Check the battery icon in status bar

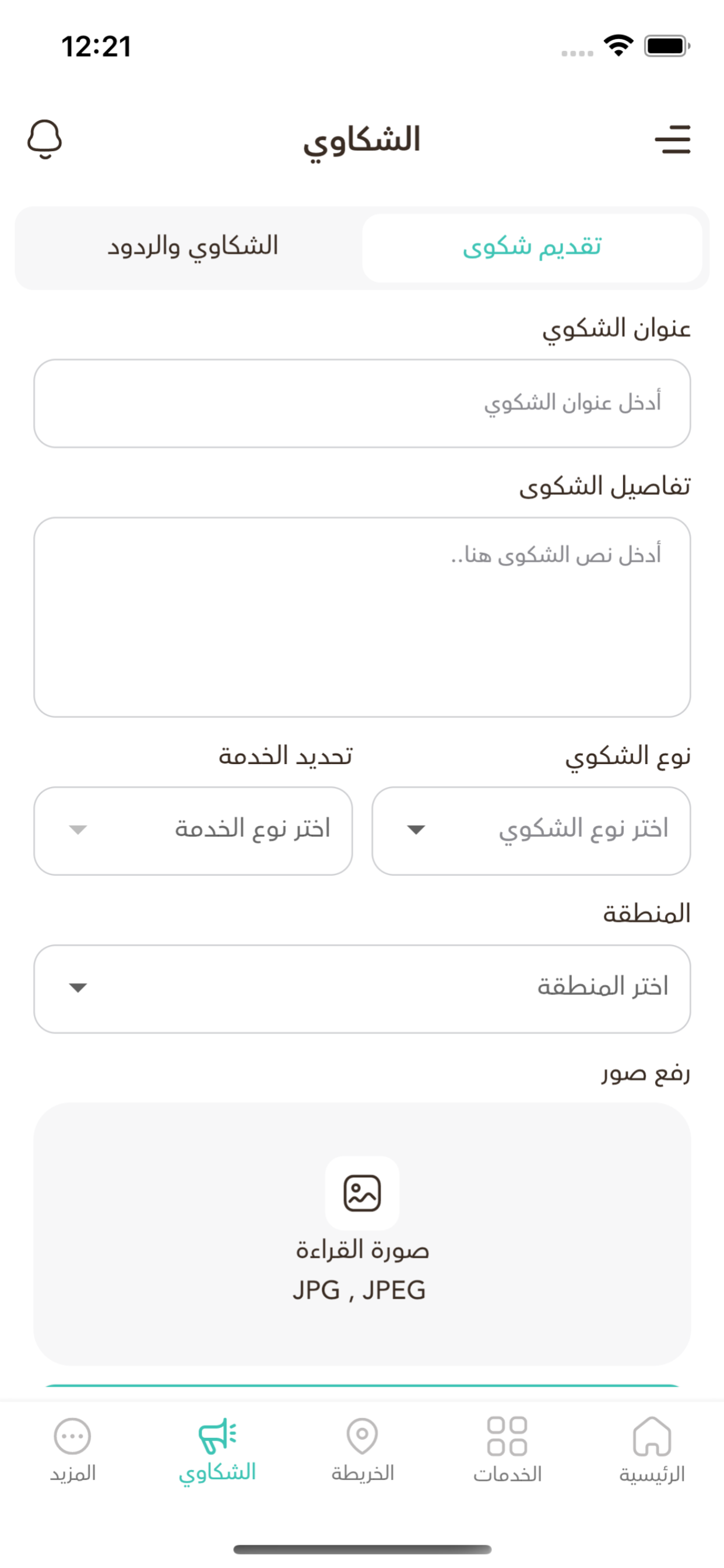point(667,45)
